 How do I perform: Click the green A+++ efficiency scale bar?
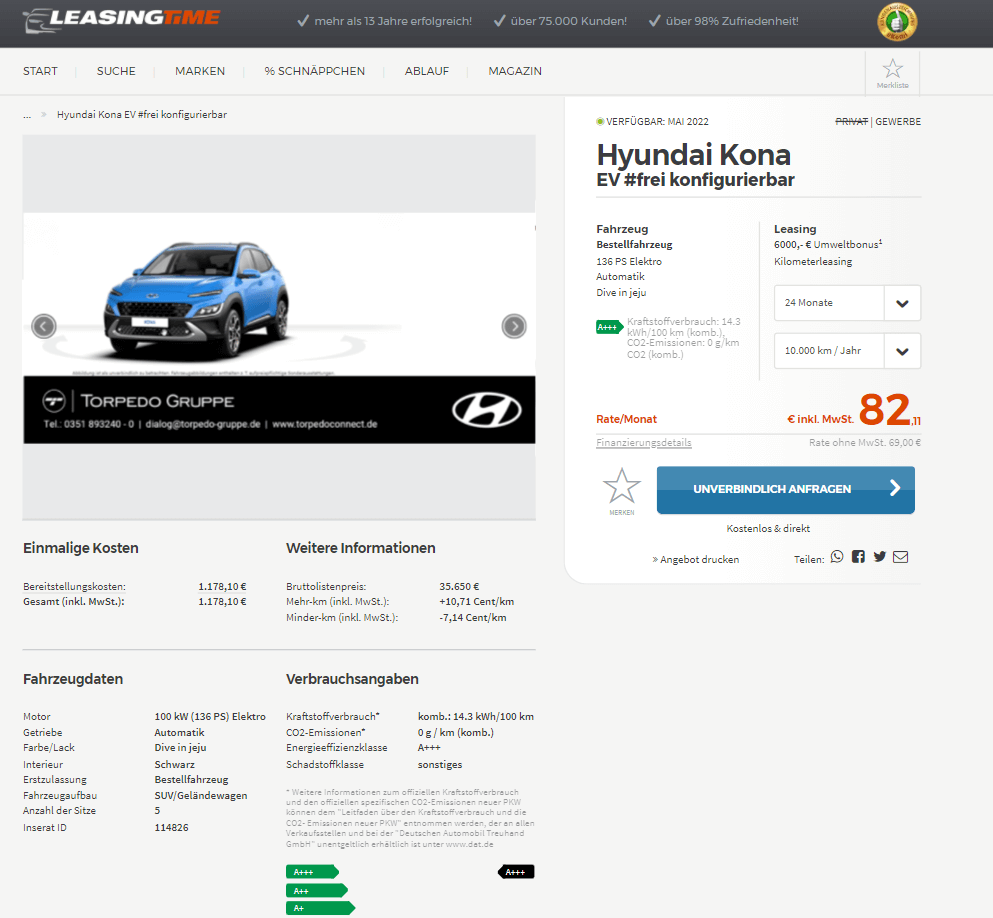[x=313, y=872]
